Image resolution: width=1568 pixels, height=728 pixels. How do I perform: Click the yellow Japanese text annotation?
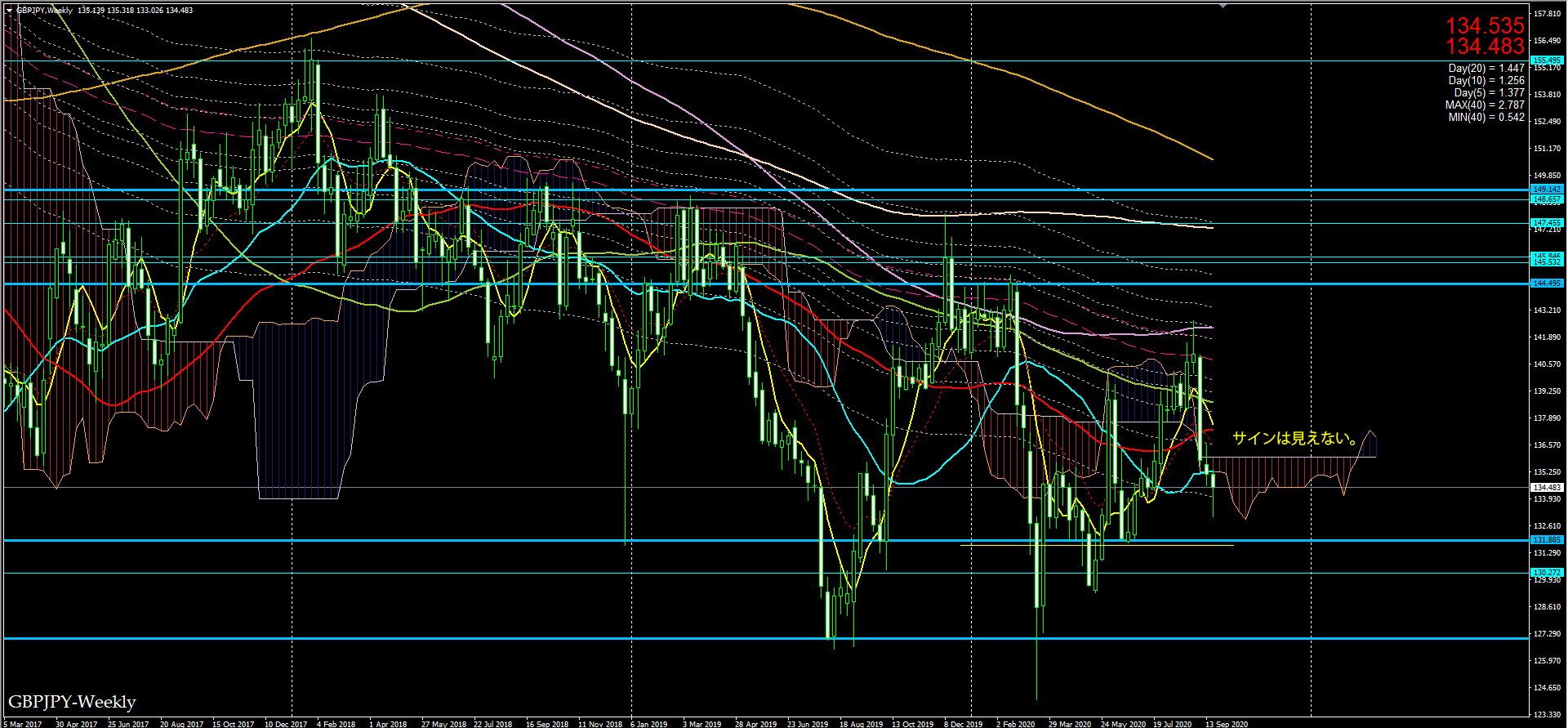click(1295, 439)
